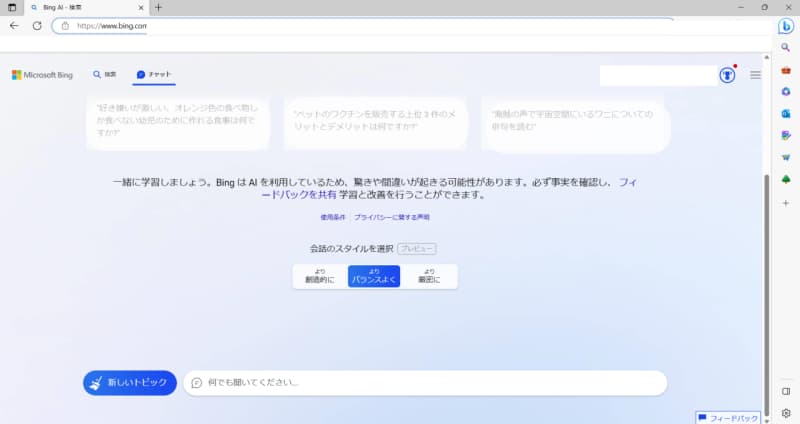Screen dimensions: 800x424
Task: Open the tab actions menu icon
Action: point(12,8)
